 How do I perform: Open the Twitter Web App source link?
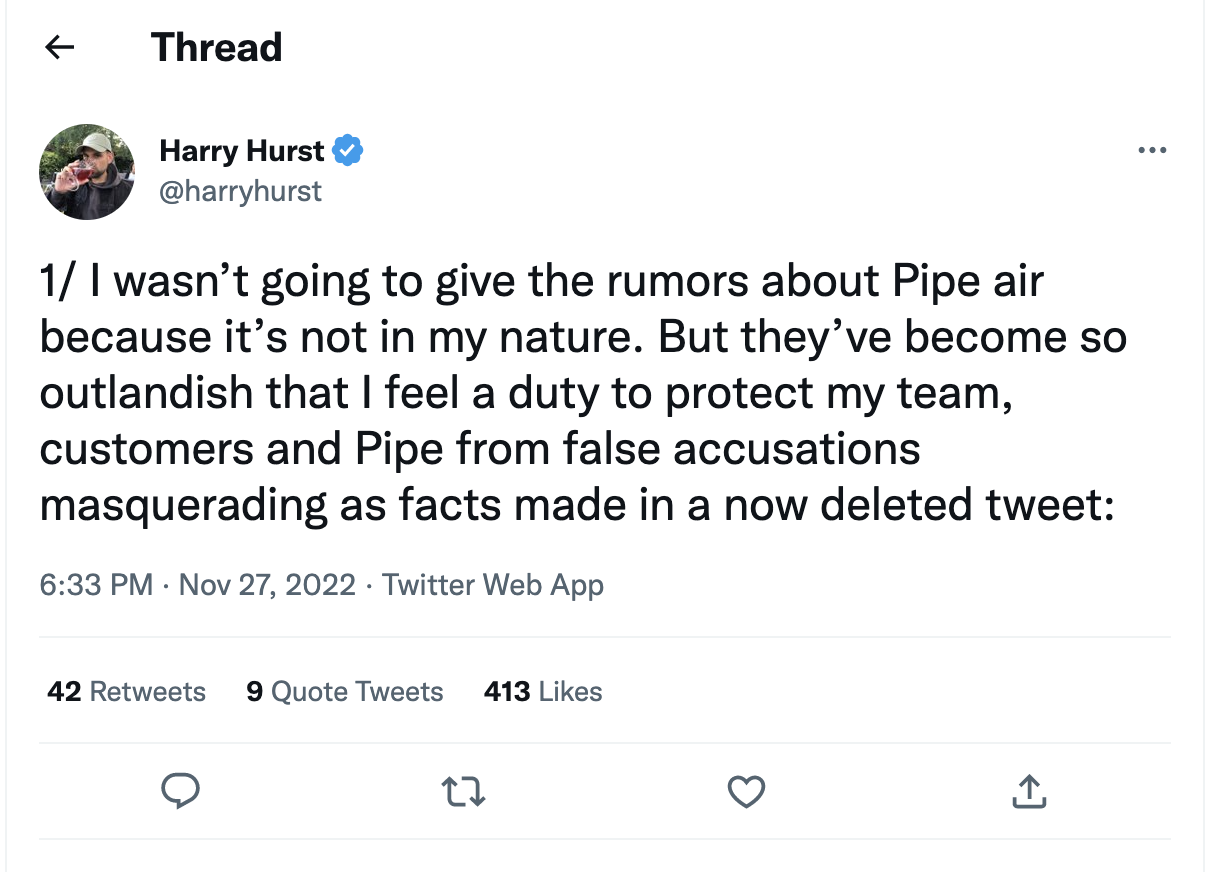click(493, 584)
